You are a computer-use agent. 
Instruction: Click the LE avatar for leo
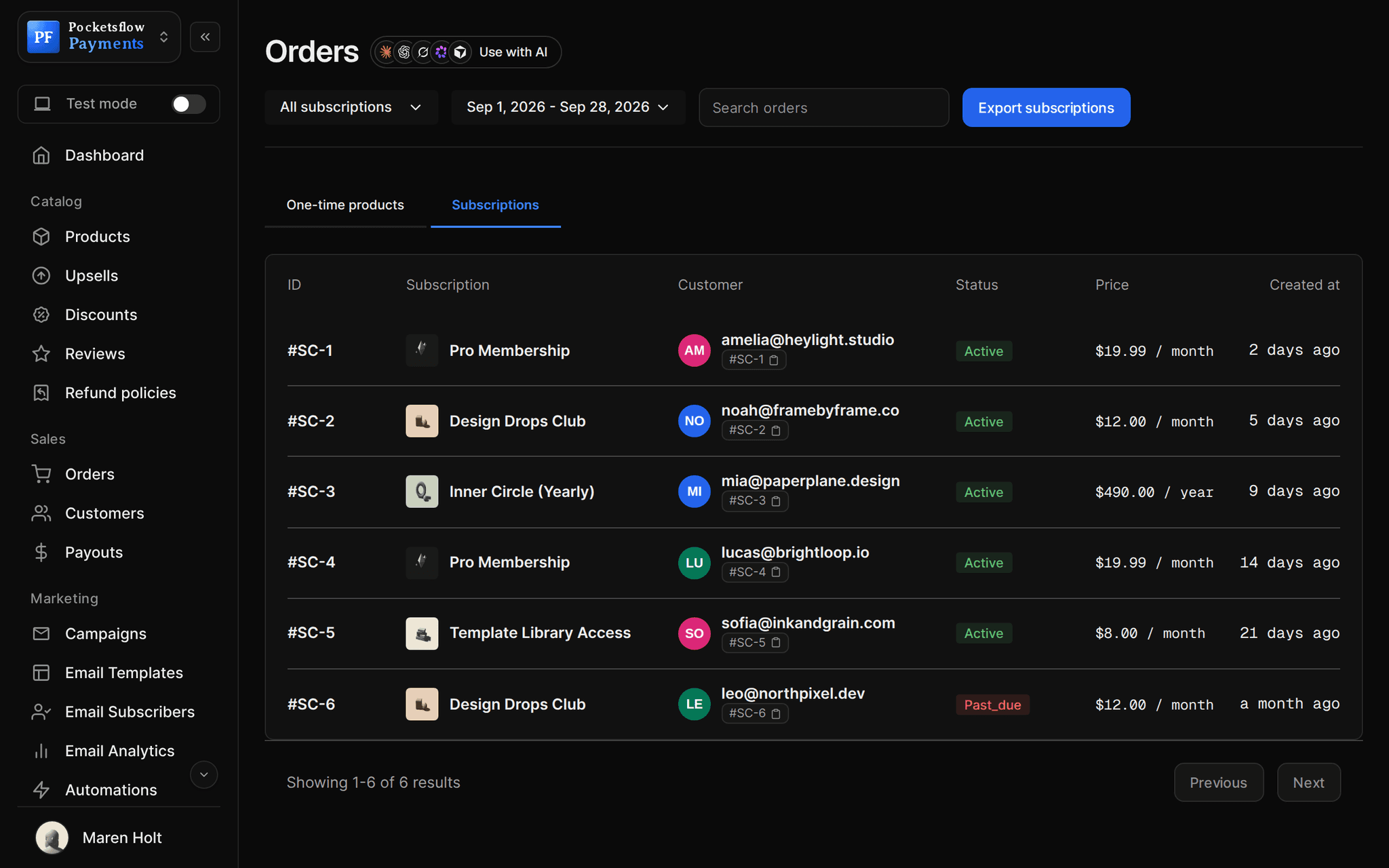[694, 704]
